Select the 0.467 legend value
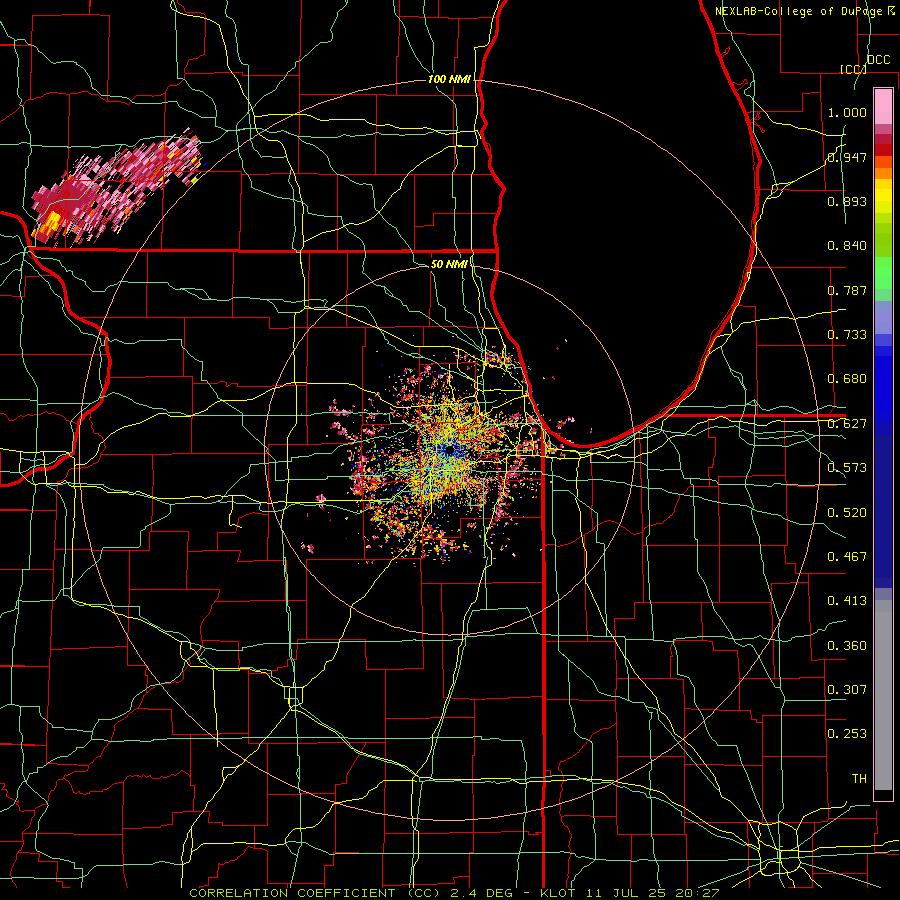Screen dimensions: 900x900 (847, 557)
